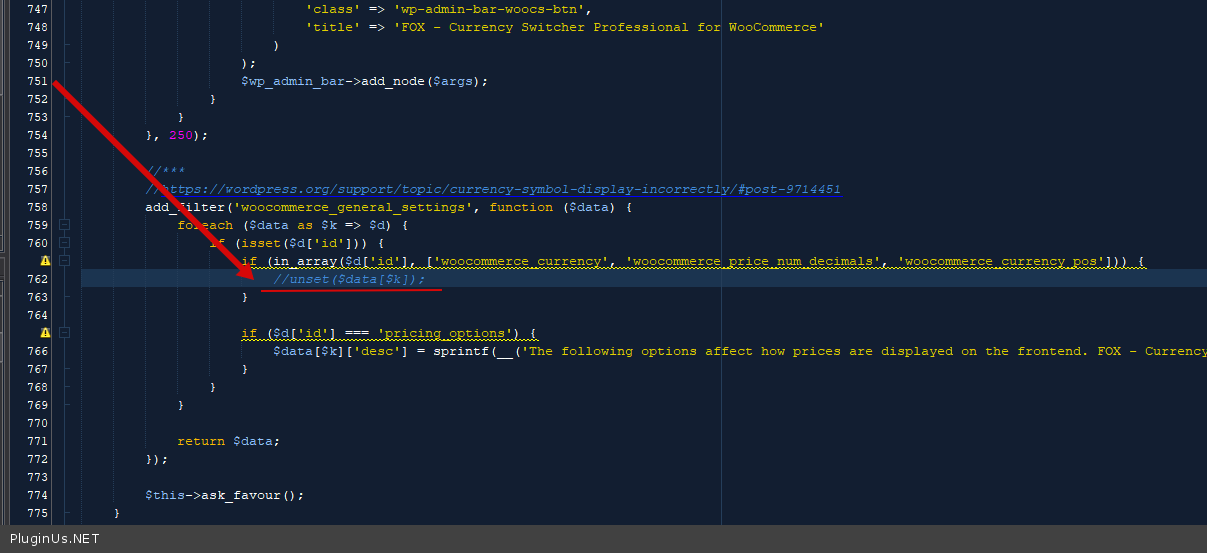Click the warning icon beside the pricing_options line
The width and height of the screenshot is (1207, 553).
tap(45, 333)
